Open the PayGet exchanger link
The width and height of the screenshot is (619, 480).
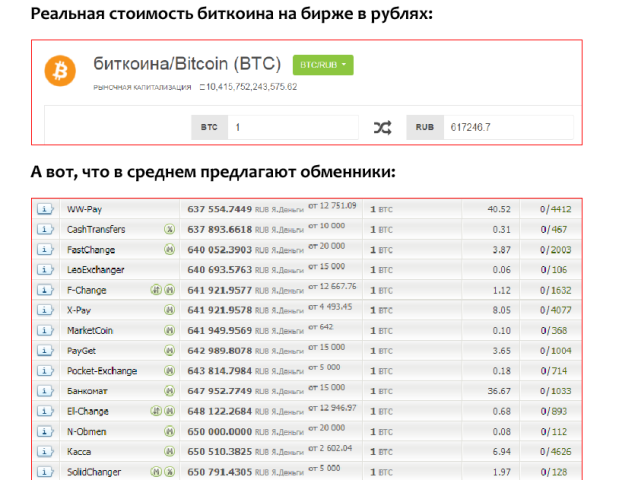(x=81, y=351)
